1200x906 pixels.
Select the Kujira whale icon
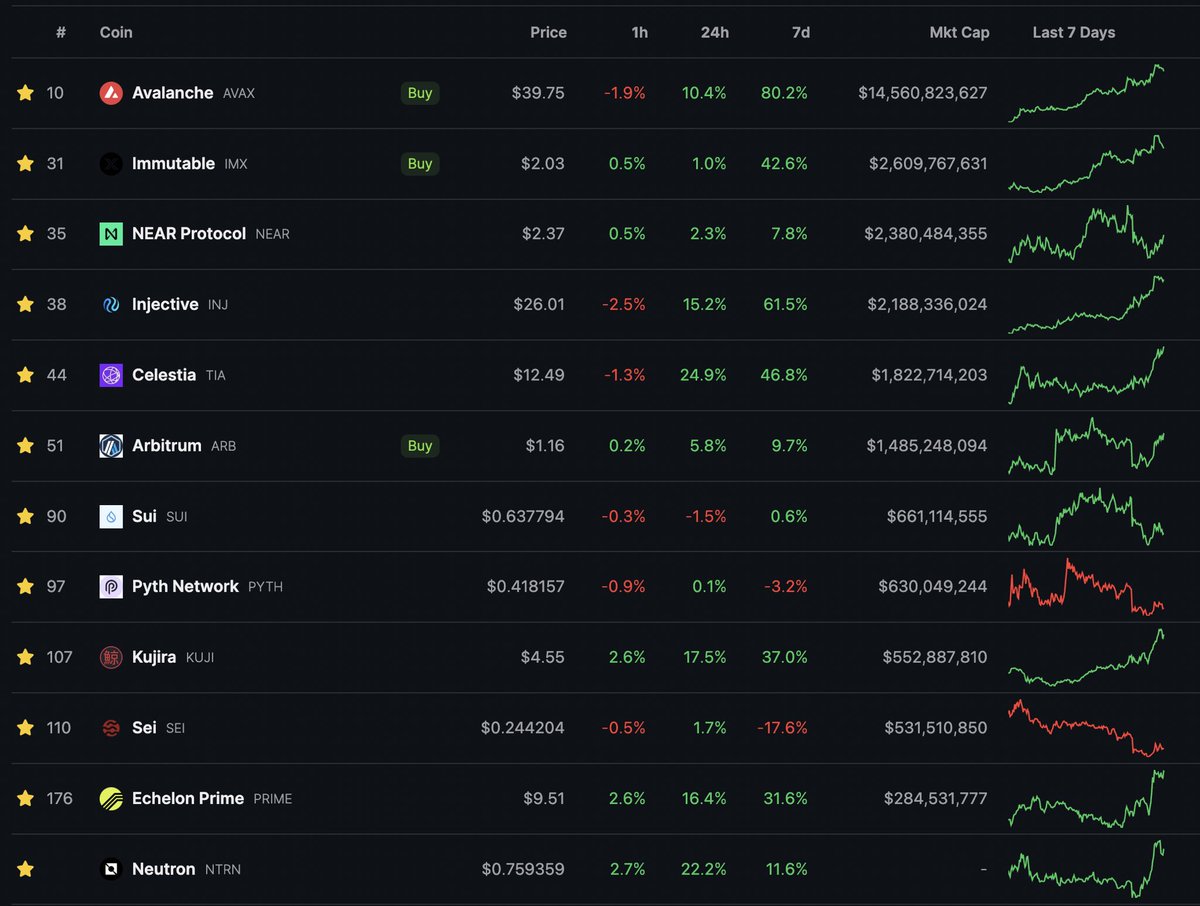click(x=109, y=657)
